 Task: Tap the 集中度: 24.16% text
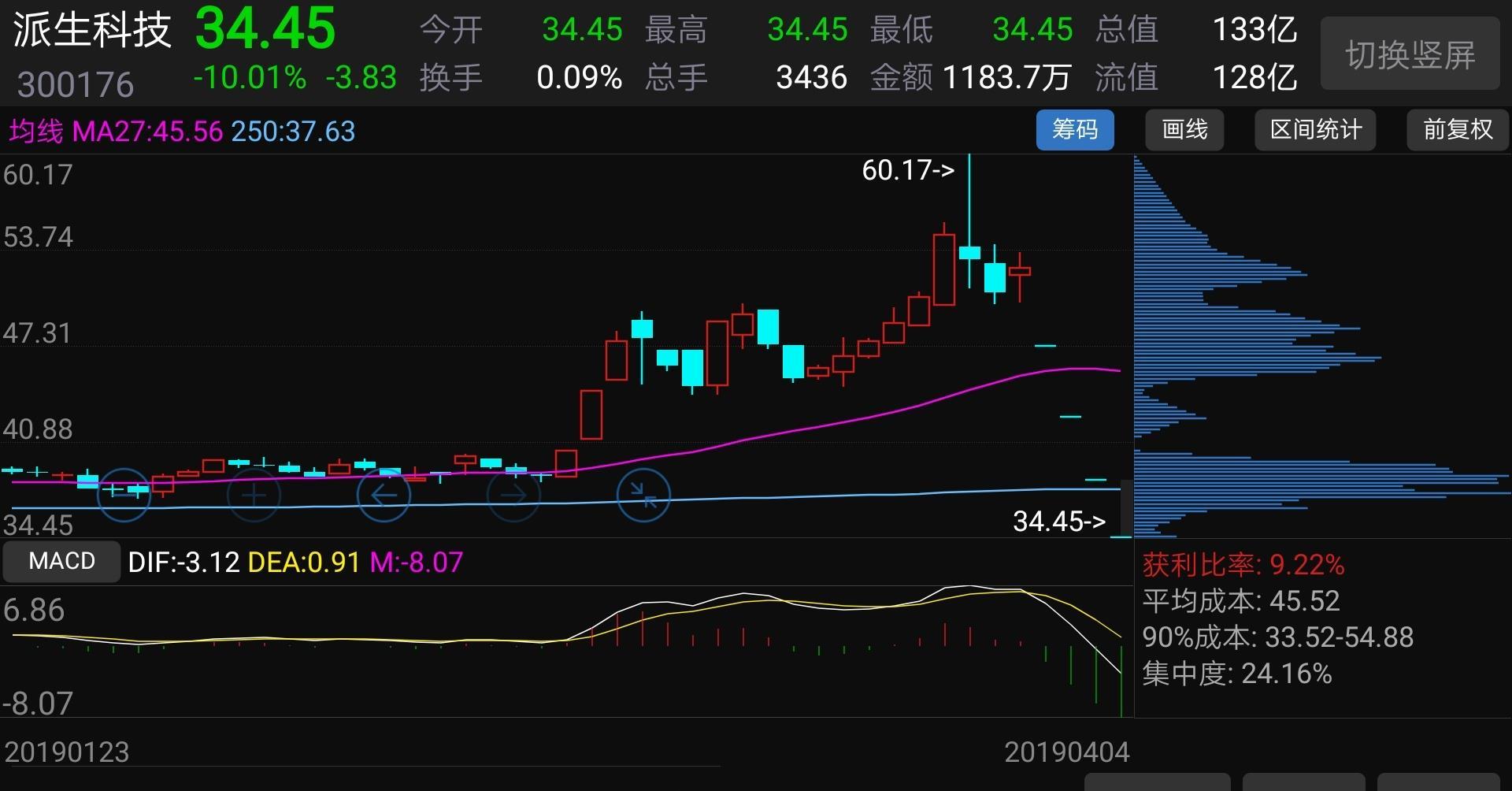(x=1237, y=674)
